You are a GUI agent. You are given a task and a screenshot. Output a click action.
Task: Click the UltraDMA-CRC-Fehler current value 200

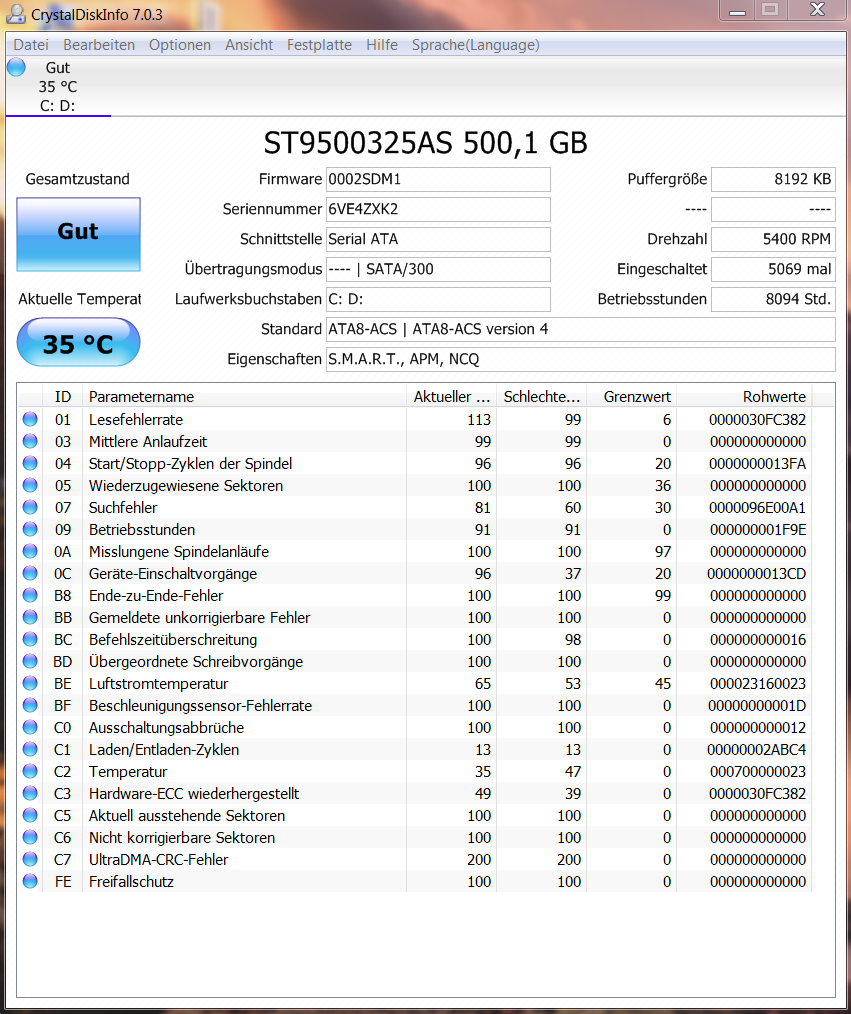[x=479, y=859]
